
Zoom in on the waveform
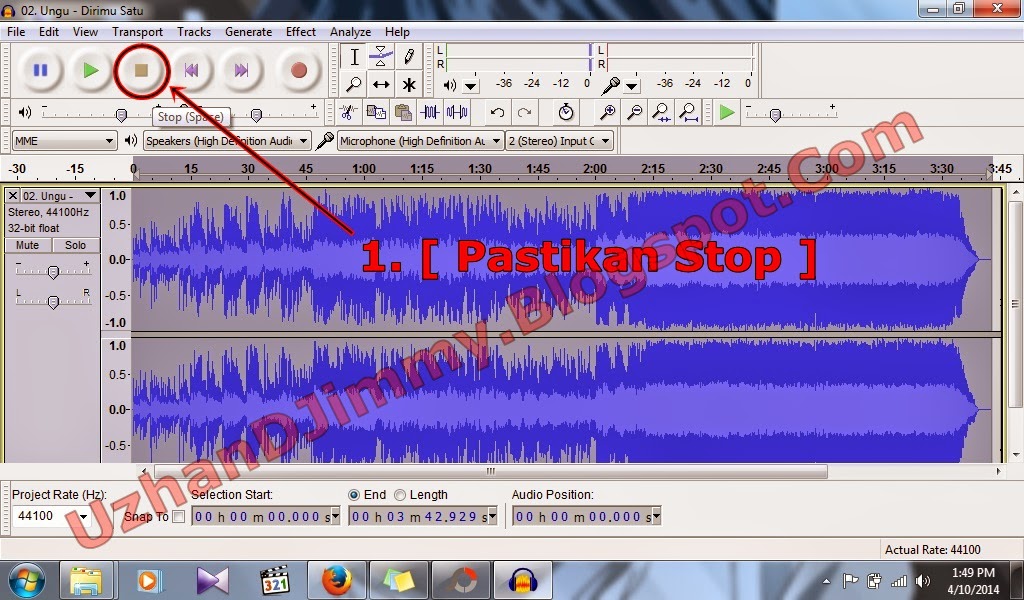607,112
